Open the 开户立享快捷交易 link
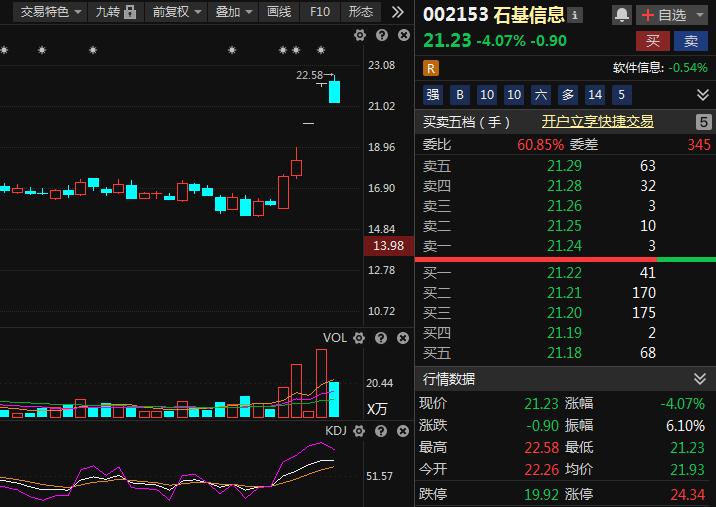 tap(597, 121)
